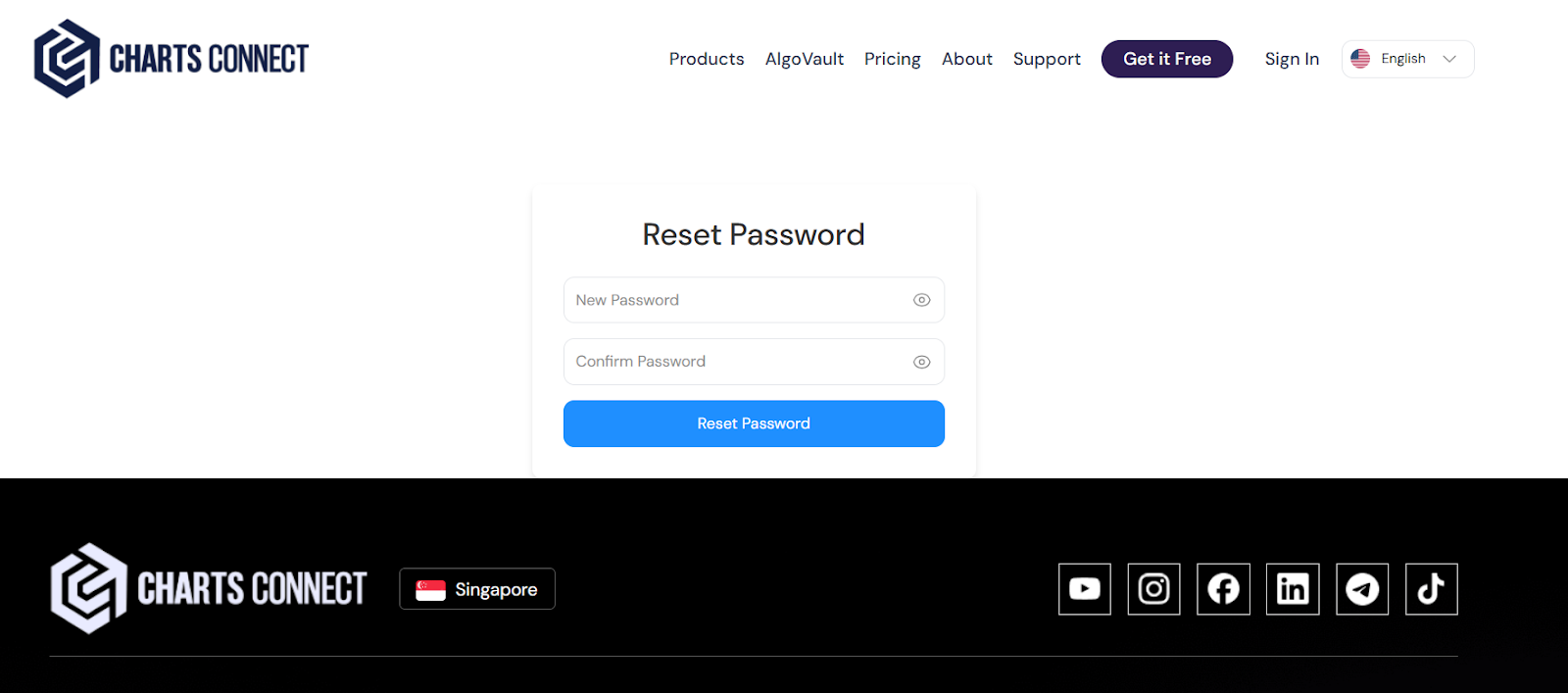Open the Support menu item
Viewport: 1568px width, 693px height.
[1047, 59]
